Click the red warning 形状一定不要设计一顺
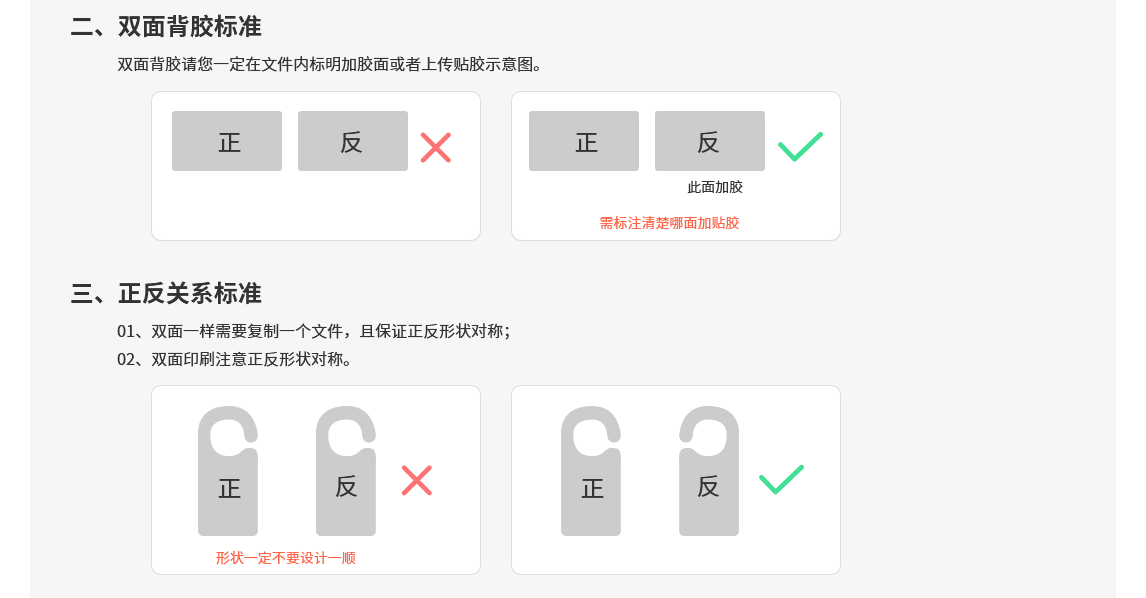The image size is (1146, 598). pyautogui.click(x=286, y=558)
